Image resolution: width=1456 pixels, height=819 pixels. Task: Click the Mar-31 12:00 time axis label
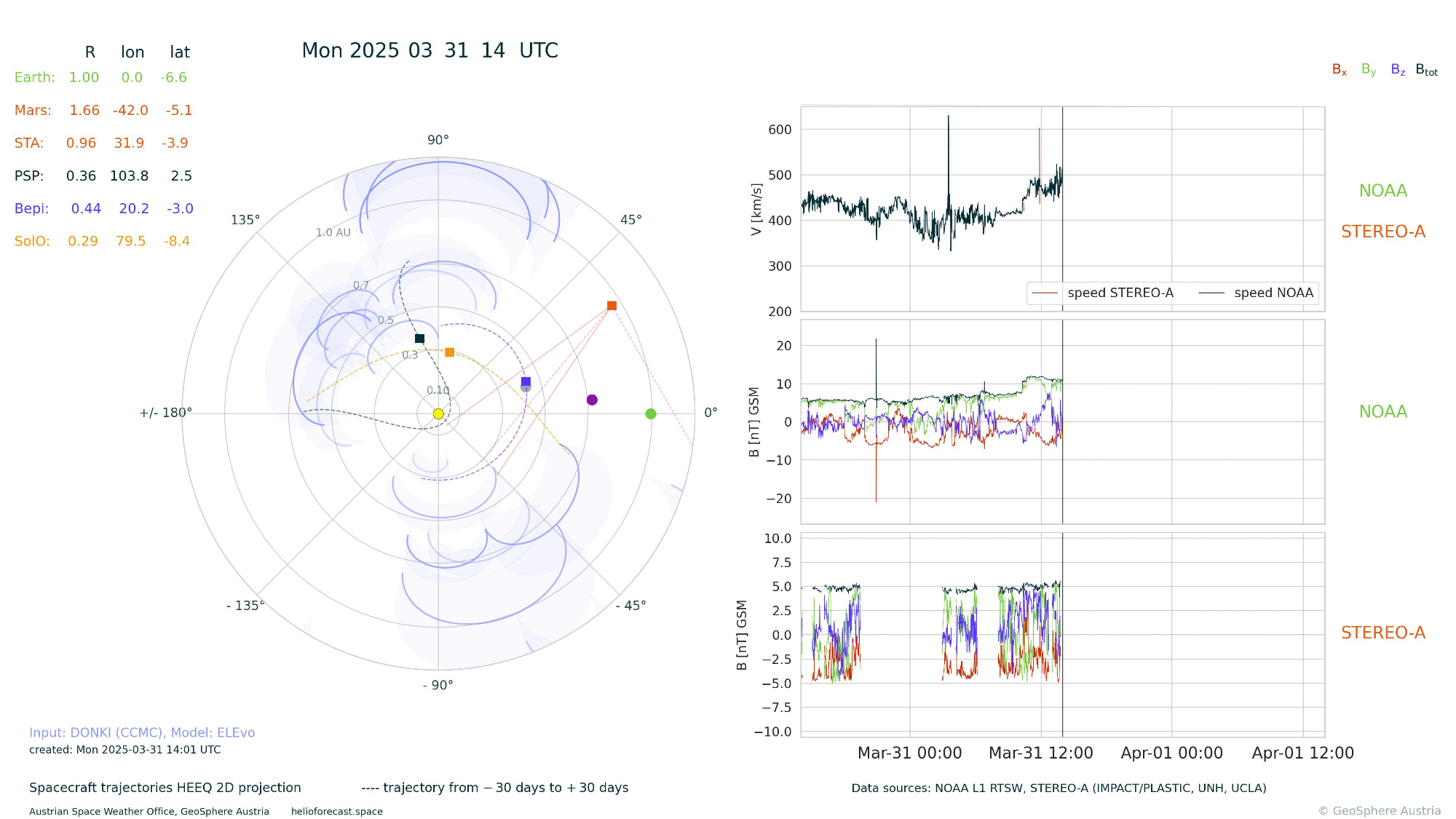pos(1040,753)
